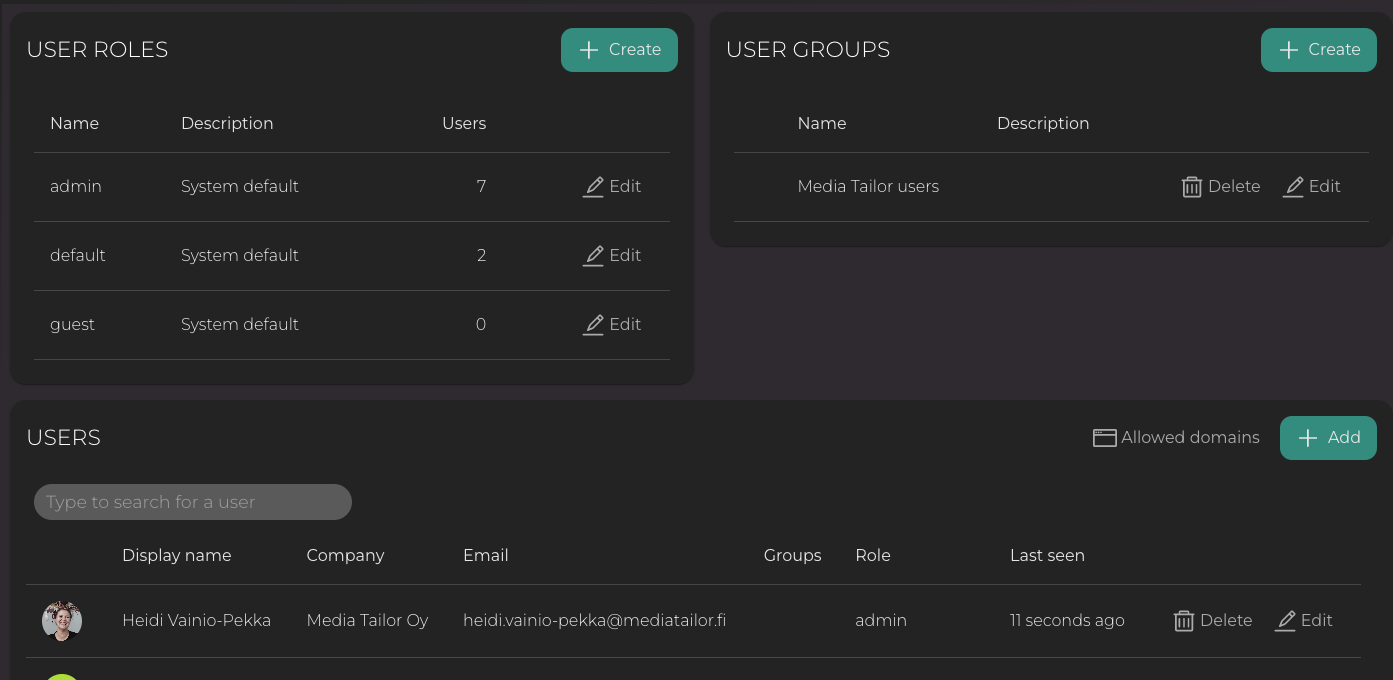Select the Last seen column header
The image size is (1393, 680).
(x=1046, y=556)
